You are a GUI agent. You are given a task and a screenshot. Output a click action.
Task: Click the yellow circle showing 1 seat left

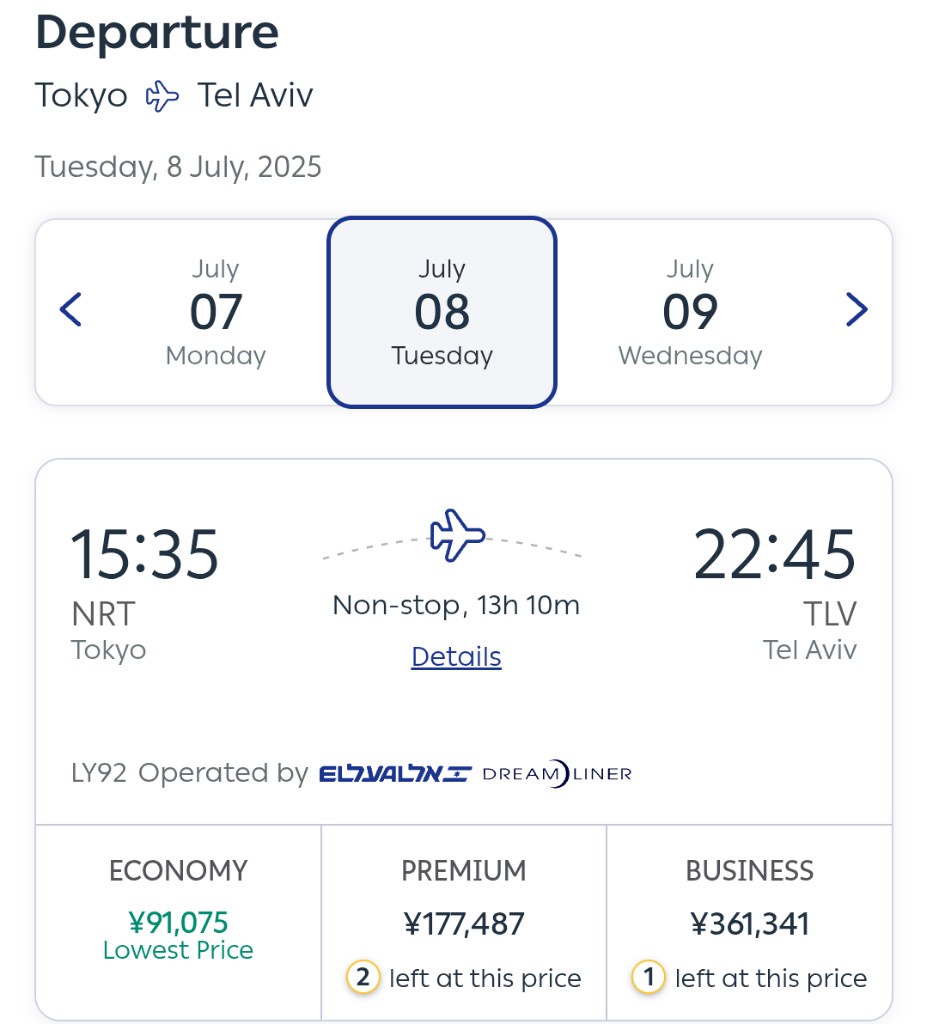click(648, 978)
